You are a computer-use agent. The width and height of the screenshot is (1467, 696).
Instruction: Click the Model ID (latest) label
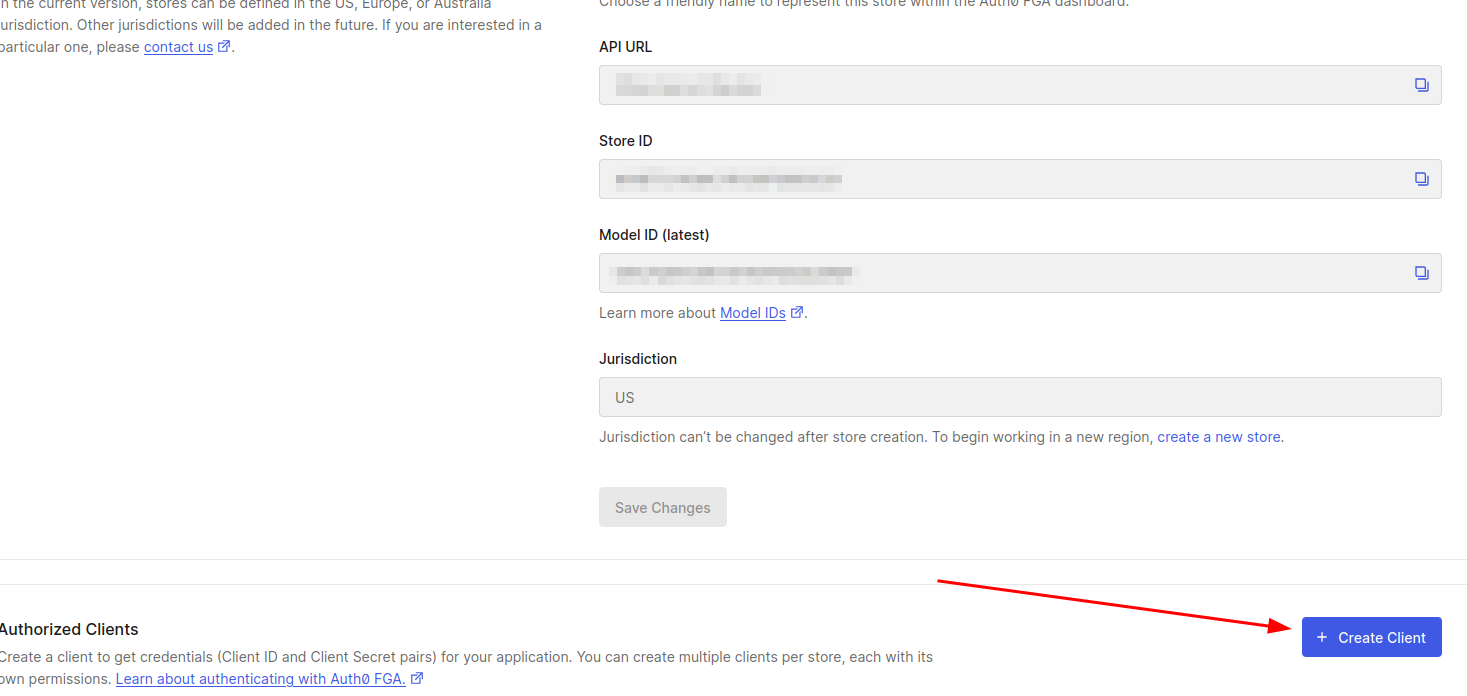pos(653,234)
